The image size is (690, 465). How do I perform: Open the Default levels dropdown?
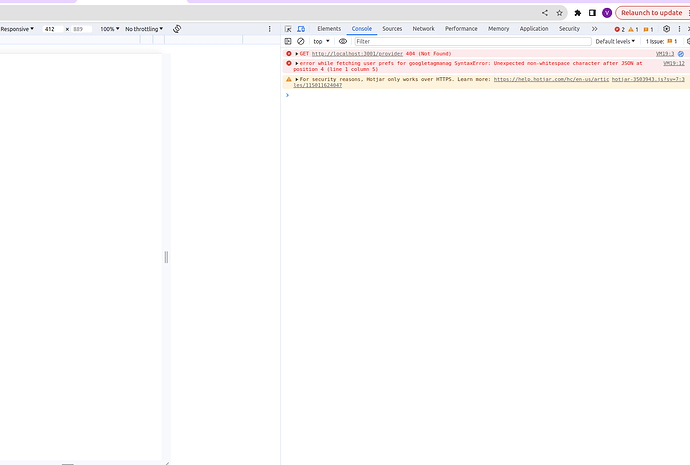[615, 41]
